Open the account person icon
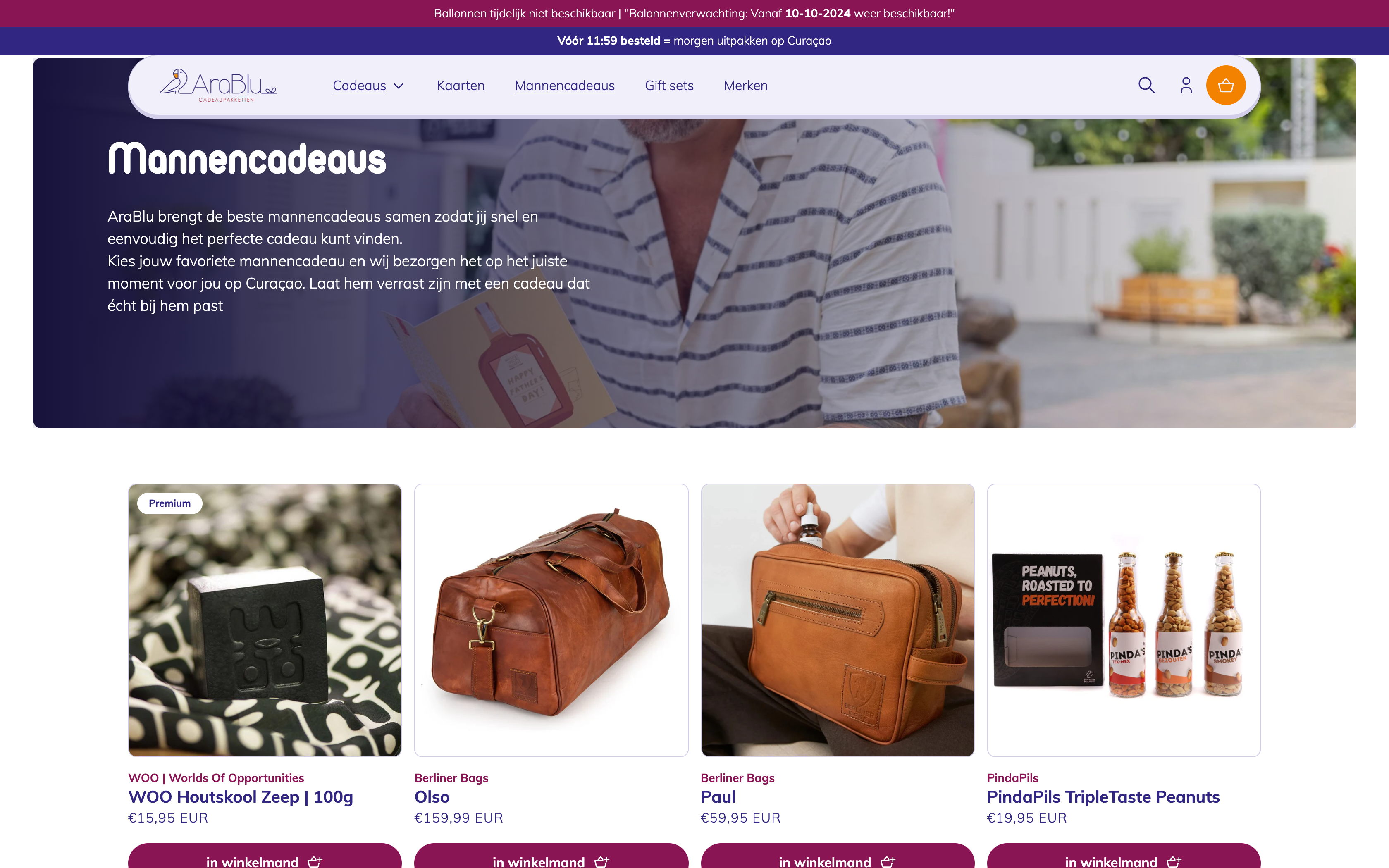 click(x=1186, y=85)
